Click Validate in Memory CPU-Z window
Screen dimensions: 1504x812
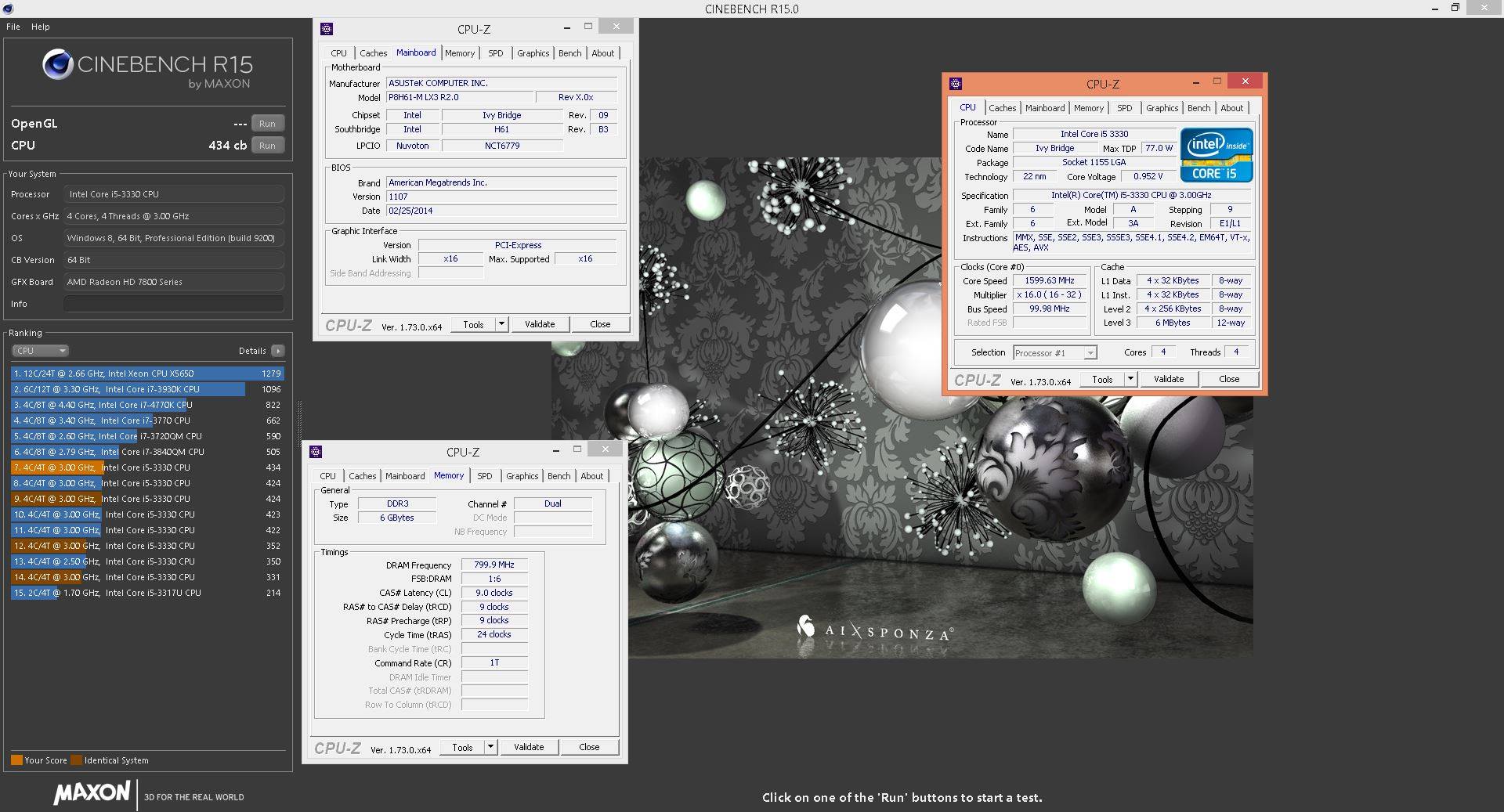(x=529, y=747)
